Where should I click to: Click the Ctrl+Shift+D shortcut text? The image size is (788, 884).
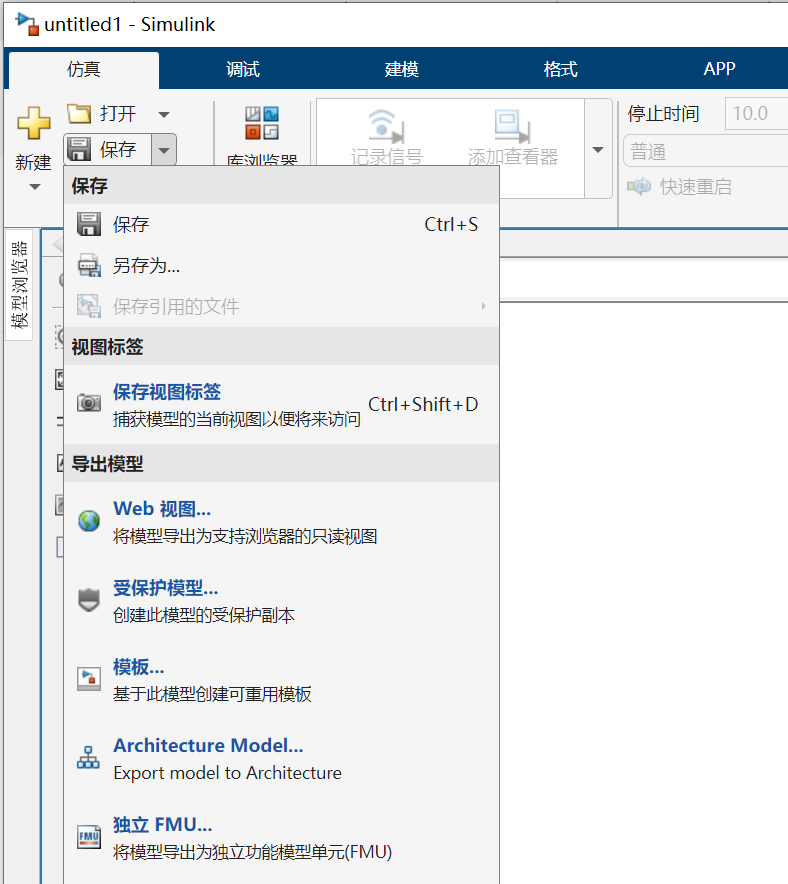coord(423,404)
